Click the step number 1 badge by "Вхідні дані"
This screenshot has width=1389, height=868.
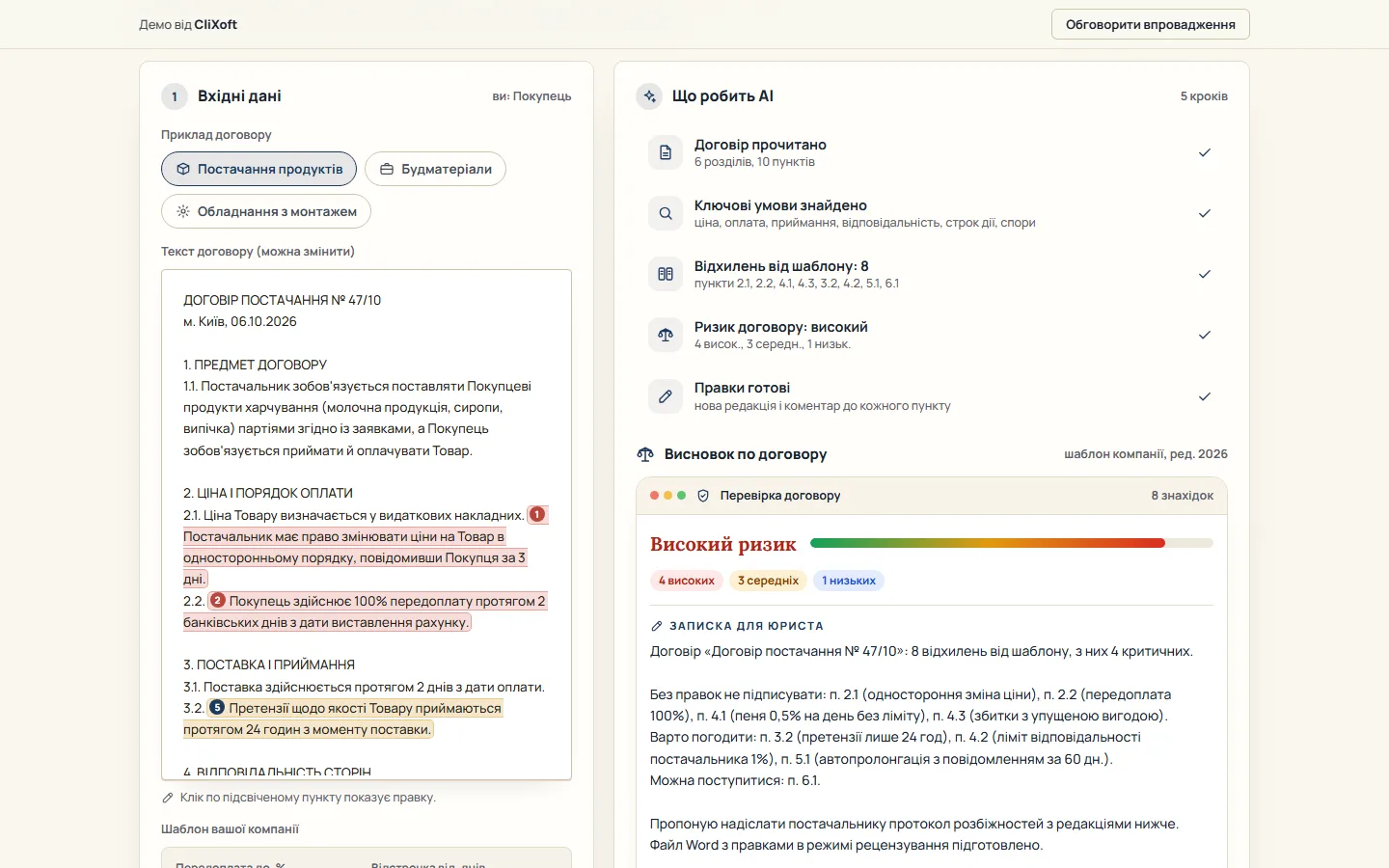[175, 96]
